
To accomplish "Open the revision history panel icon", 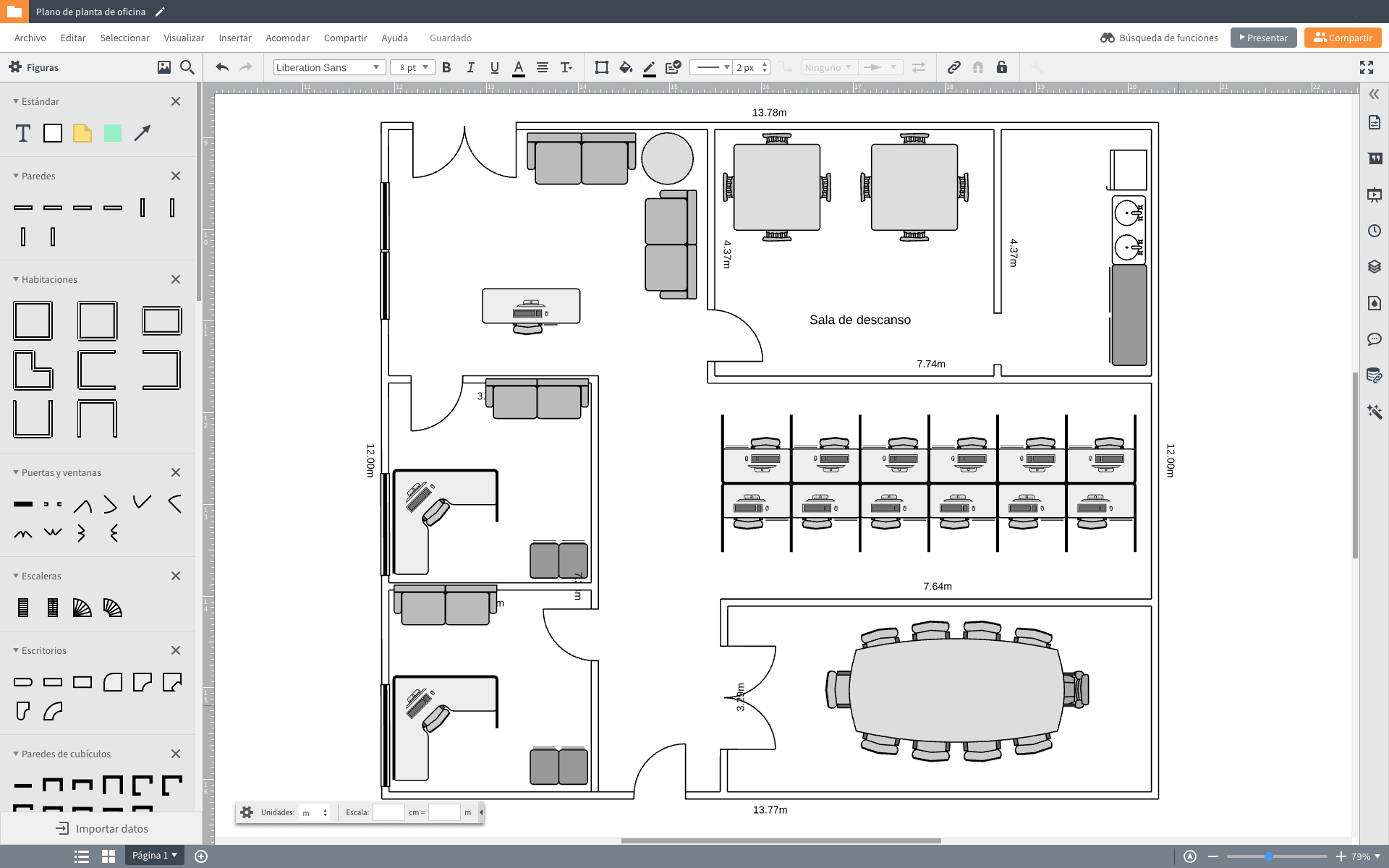I will click(x=1374, y=231).
